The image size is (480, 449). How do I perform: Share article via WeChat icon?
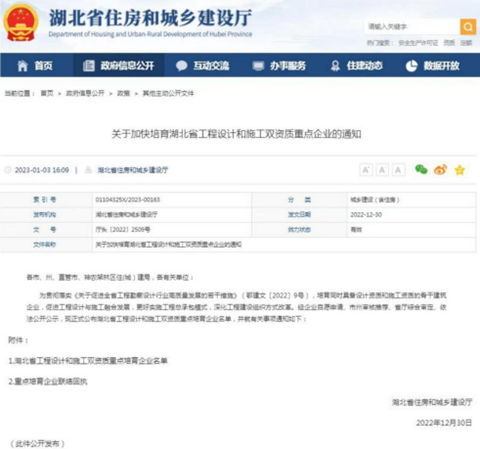421,169
